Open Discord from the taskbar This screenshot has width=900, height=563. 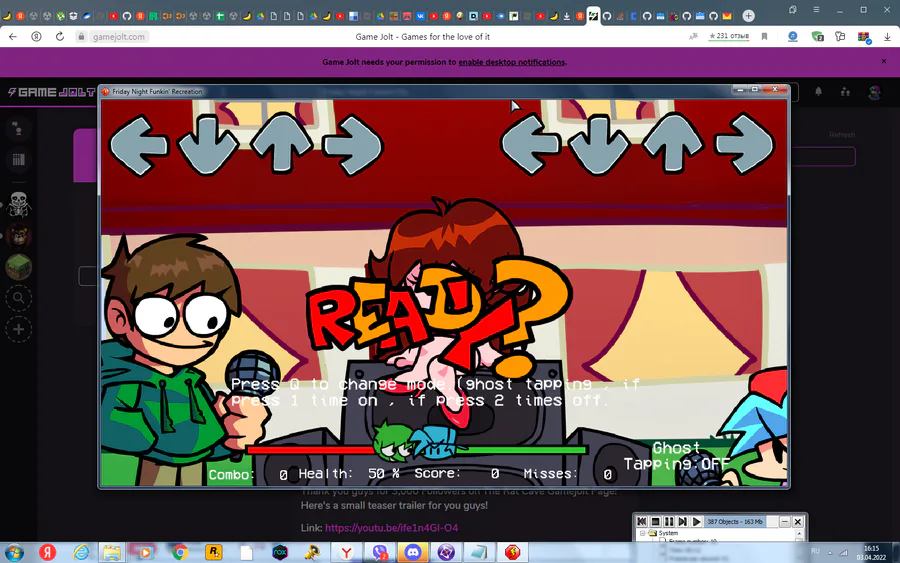(x=413, y=553)
